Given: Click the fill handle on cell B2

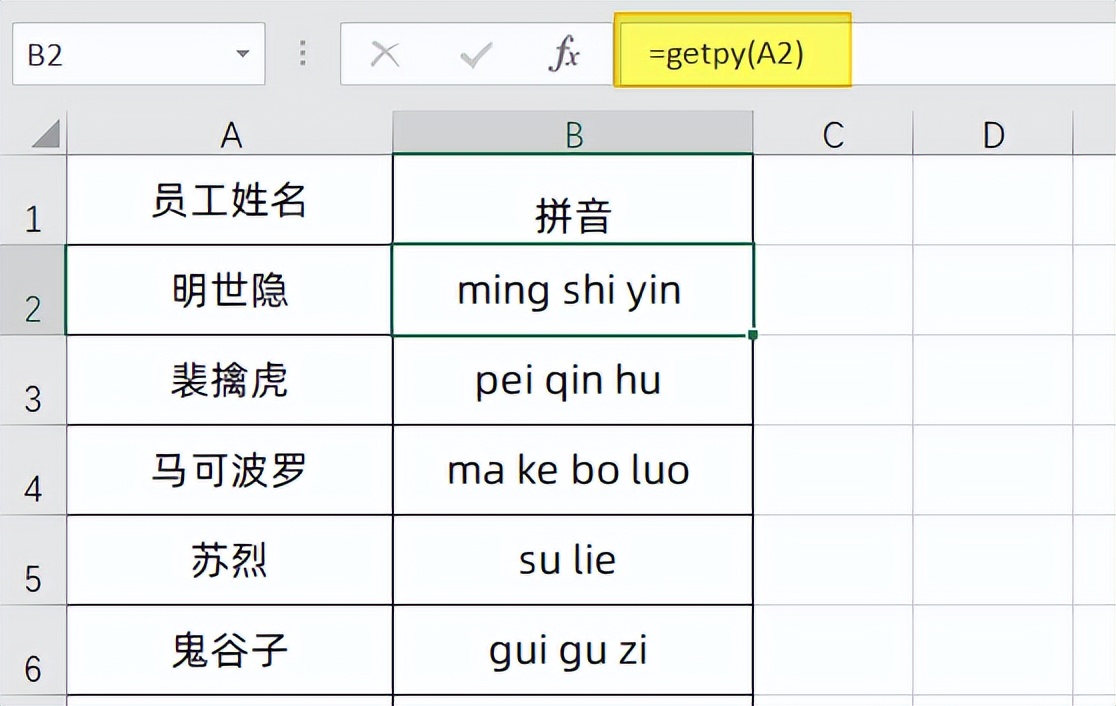Looking at the screenshot, I should click(x=753, y=334).
